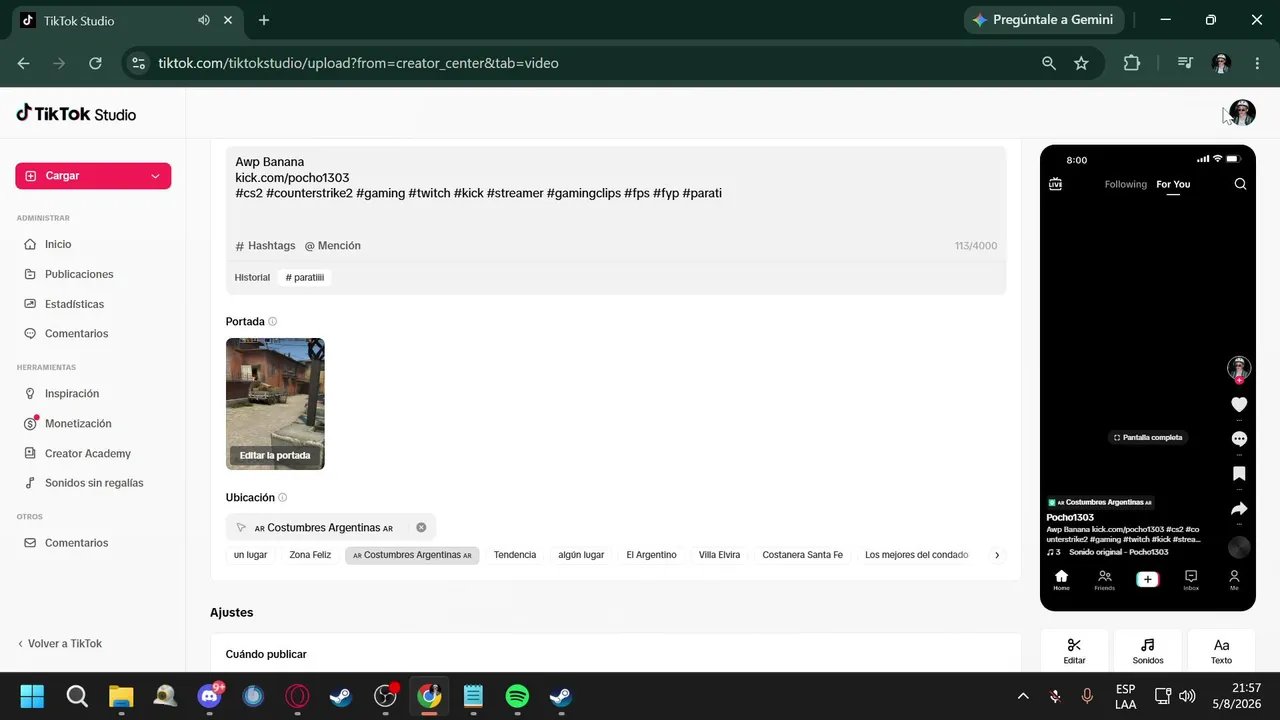Click the location field showing Costumbres Argentinas
The height and width of the screenshot is (720, 1280).
click(x=331, y=528)
